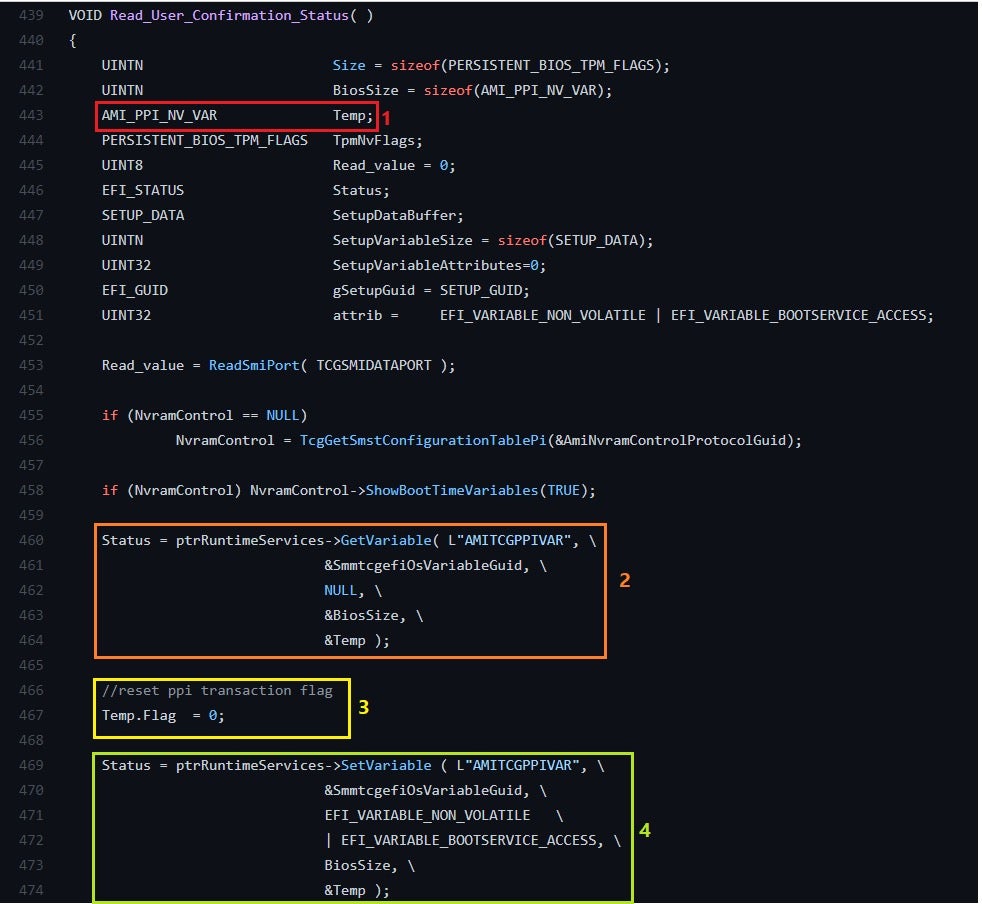Screen dimensions: 982x904
Task: Click line number 467 in the gutter
Action: click(30, 715)
